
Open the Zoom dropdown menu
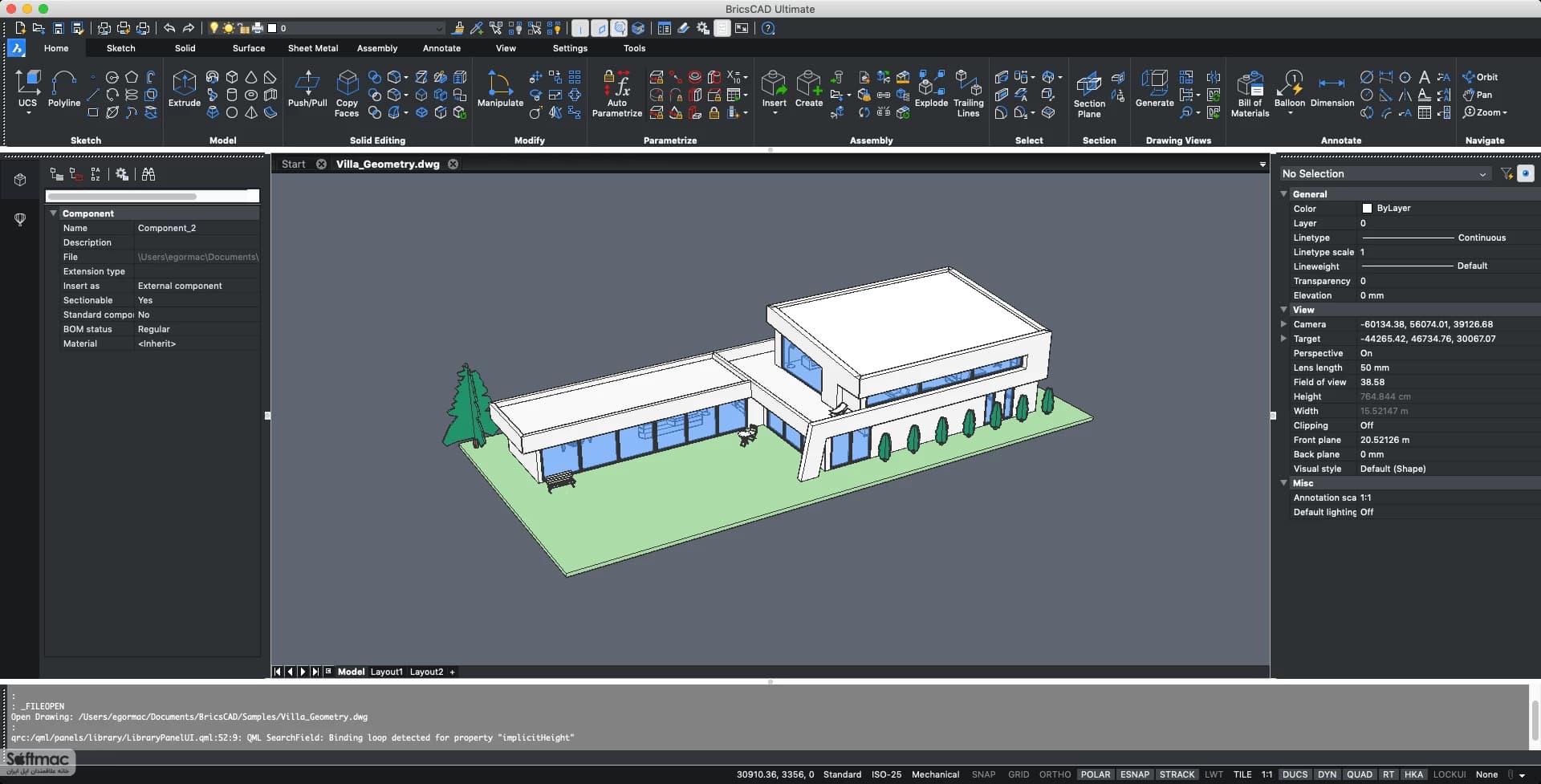1484,112
